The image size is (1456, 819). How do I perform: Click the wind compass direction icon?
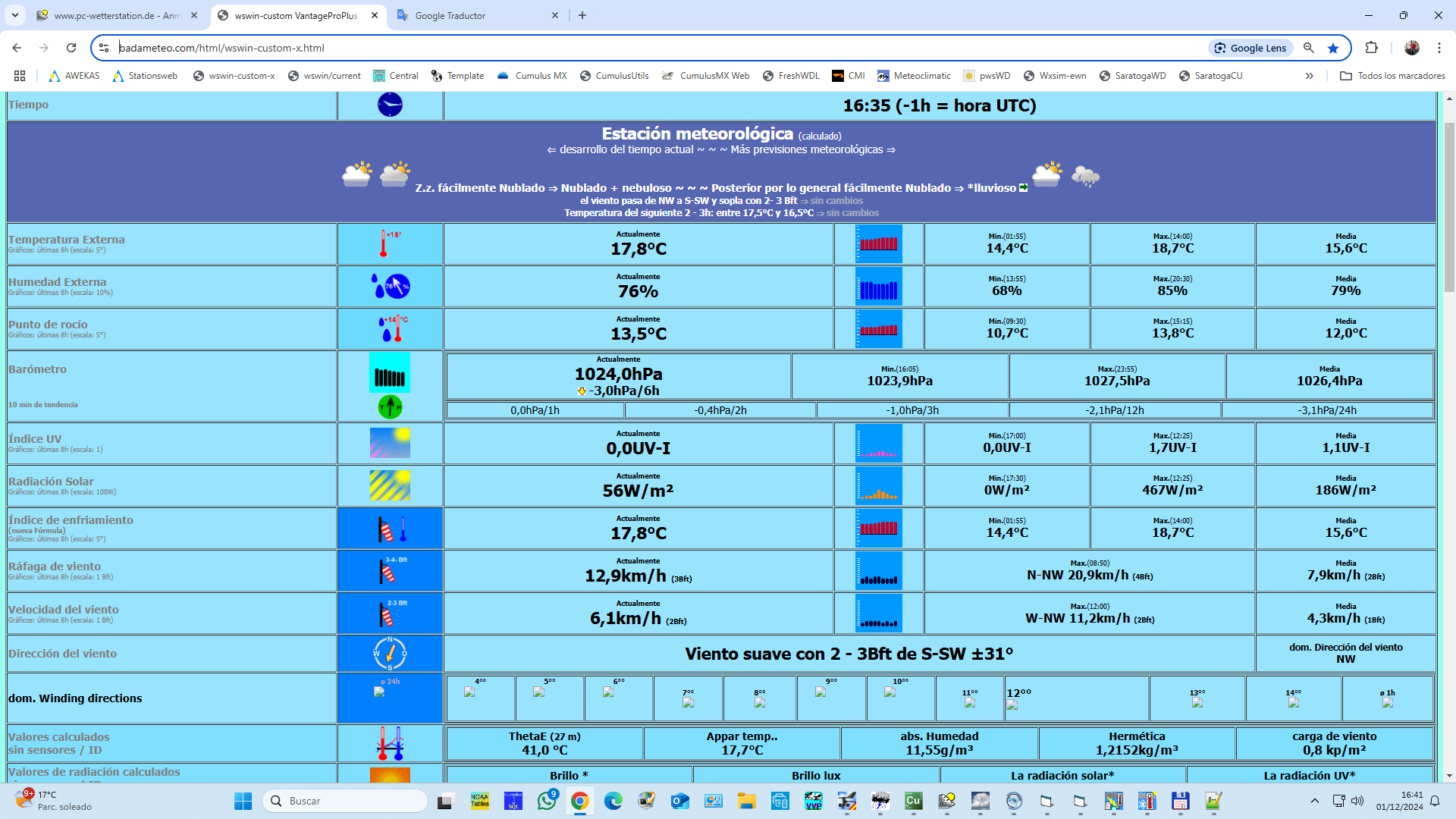pyautogui.click(x=390, y=653)
